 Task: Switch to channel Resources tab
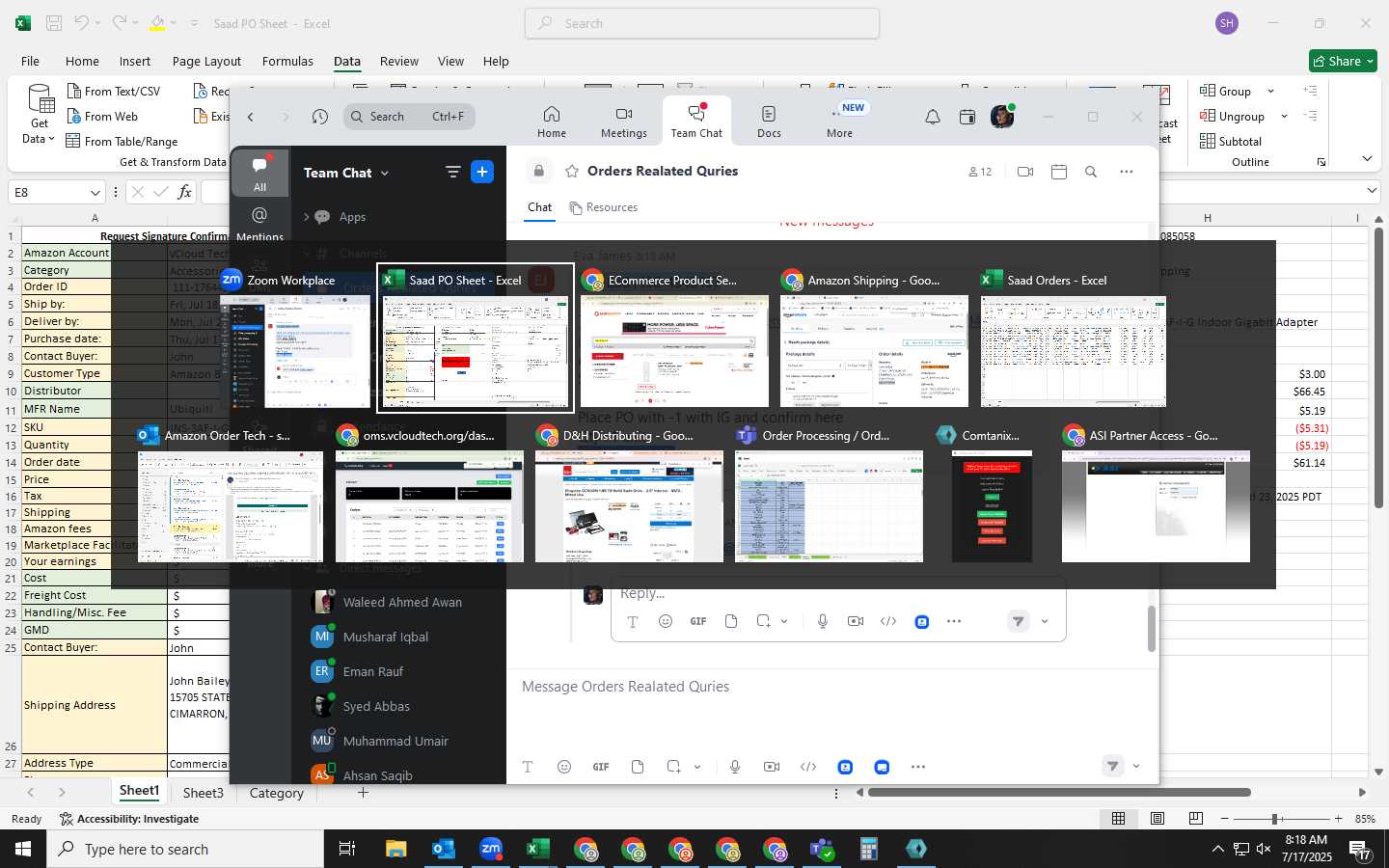[x=604, y=207]
